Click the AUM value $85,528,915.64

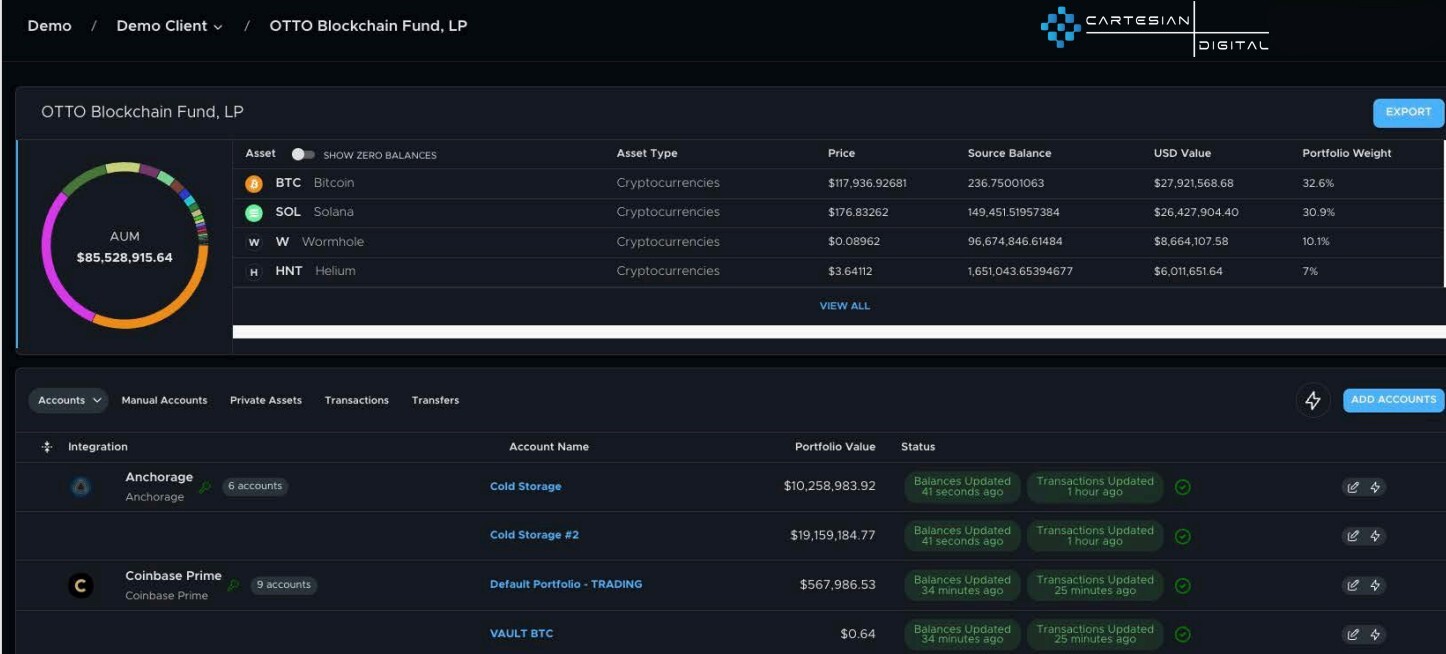tap(125, 258)
